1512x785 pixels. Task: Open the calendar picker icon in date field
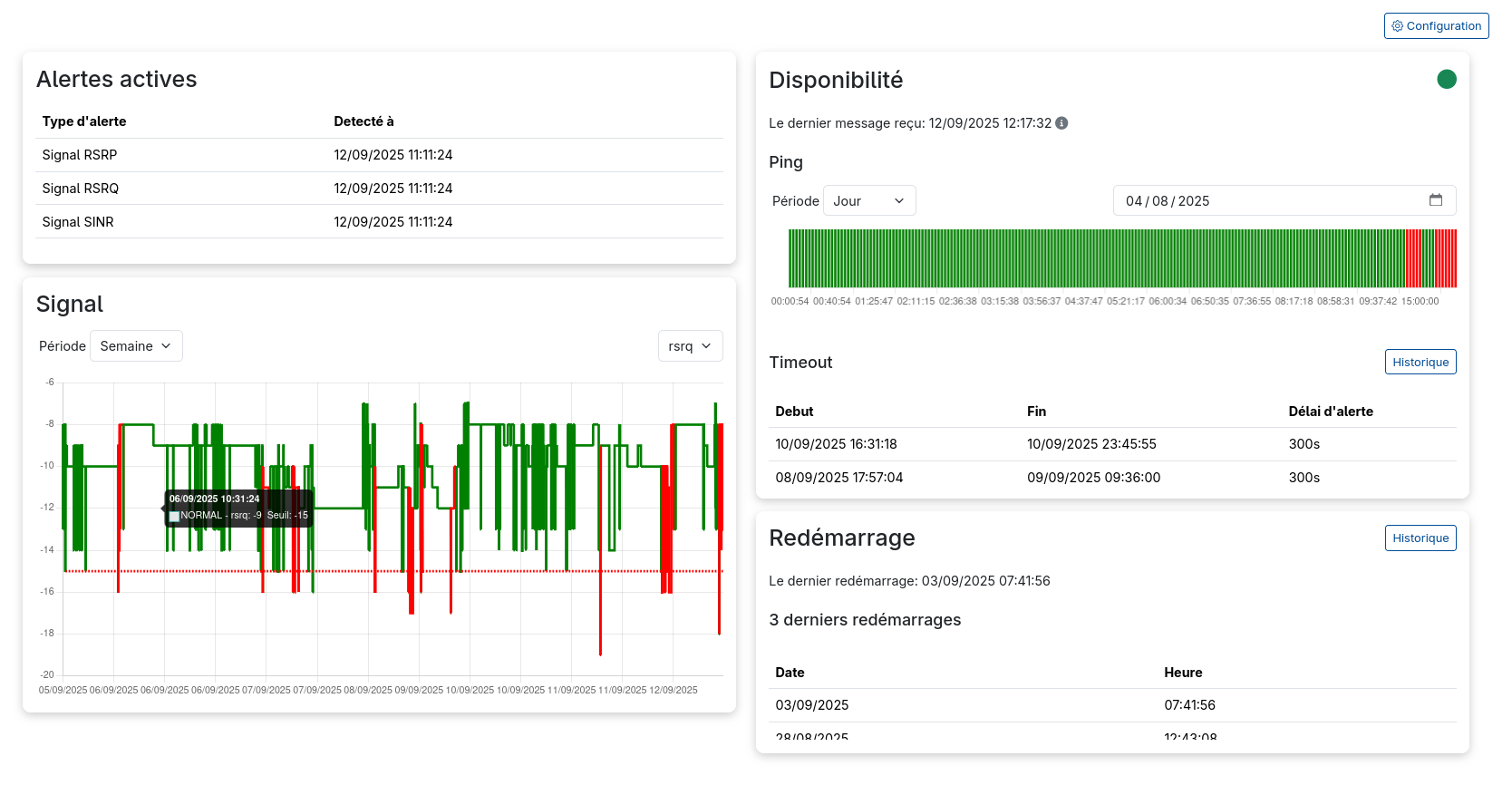1435,200
